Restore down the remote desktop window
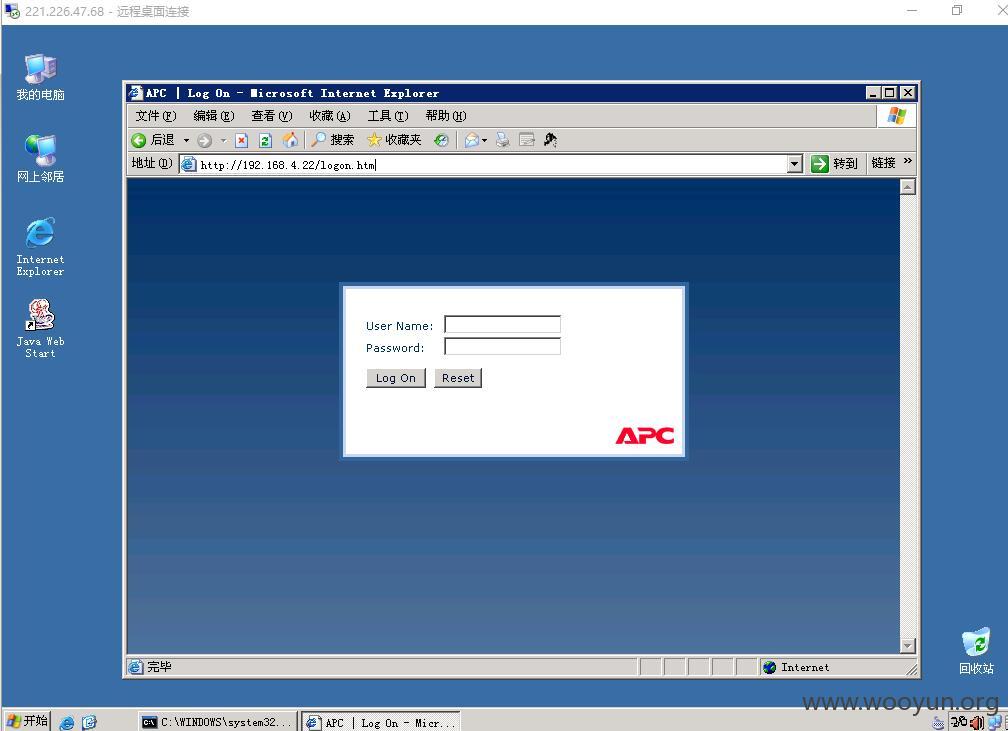This screenshot has width=1008, height=731. pyautogui.click(x=957, y=10)
